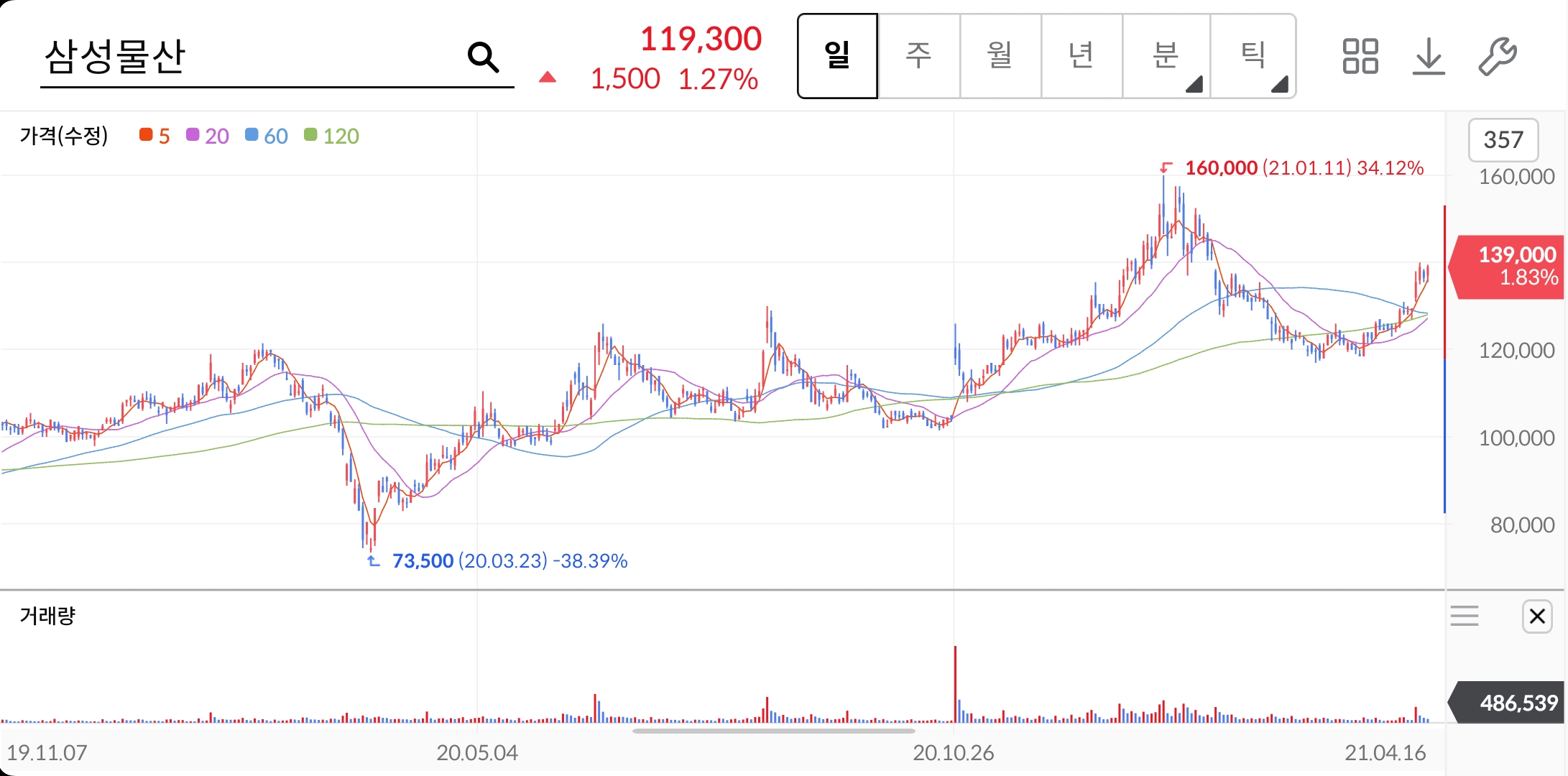Click the 73,500 low price marker
The image size is (1568, 776).
tap(423, 560)
